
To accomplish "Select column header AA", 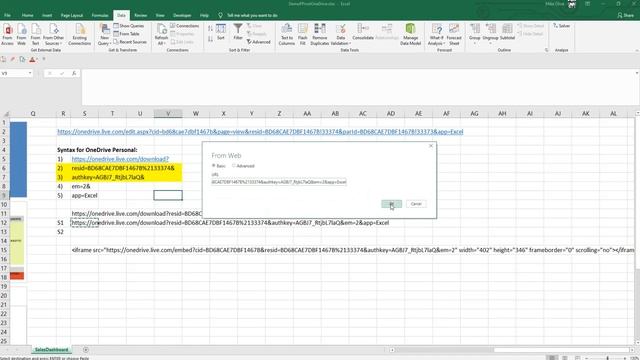I will 307,113.
